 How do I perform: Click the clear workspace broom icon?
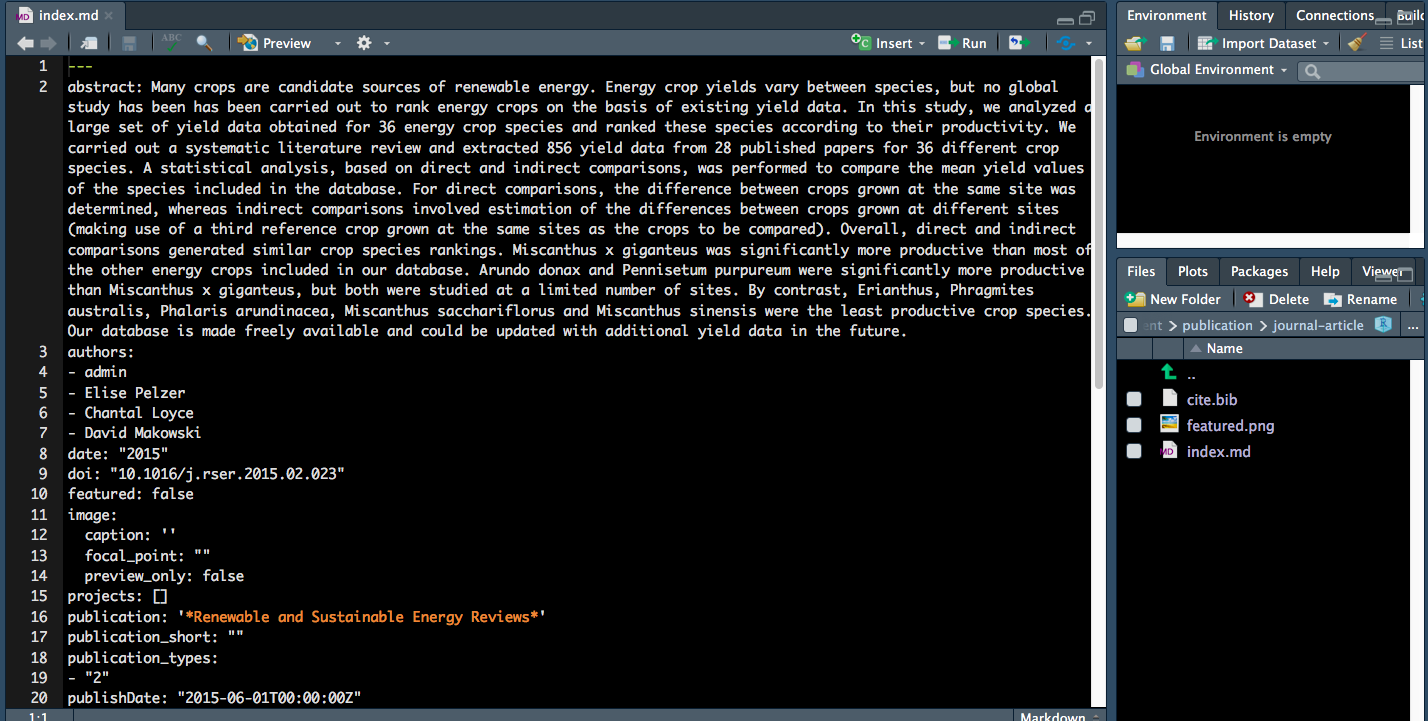1357,43
